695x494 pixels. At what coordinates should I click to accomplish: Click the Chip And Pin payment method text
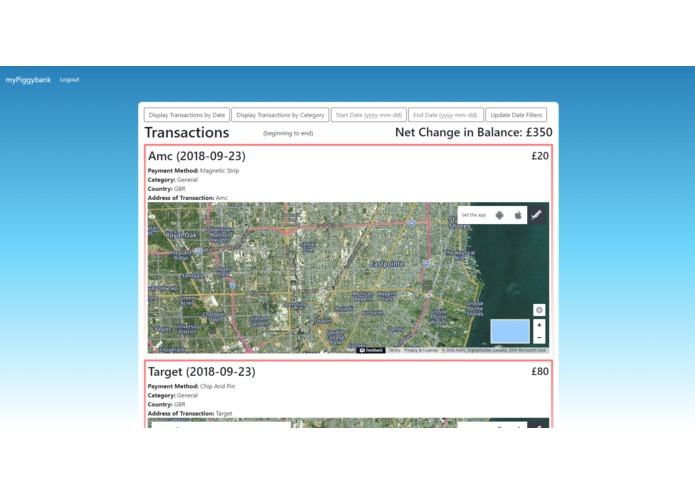tap(218, 386)
